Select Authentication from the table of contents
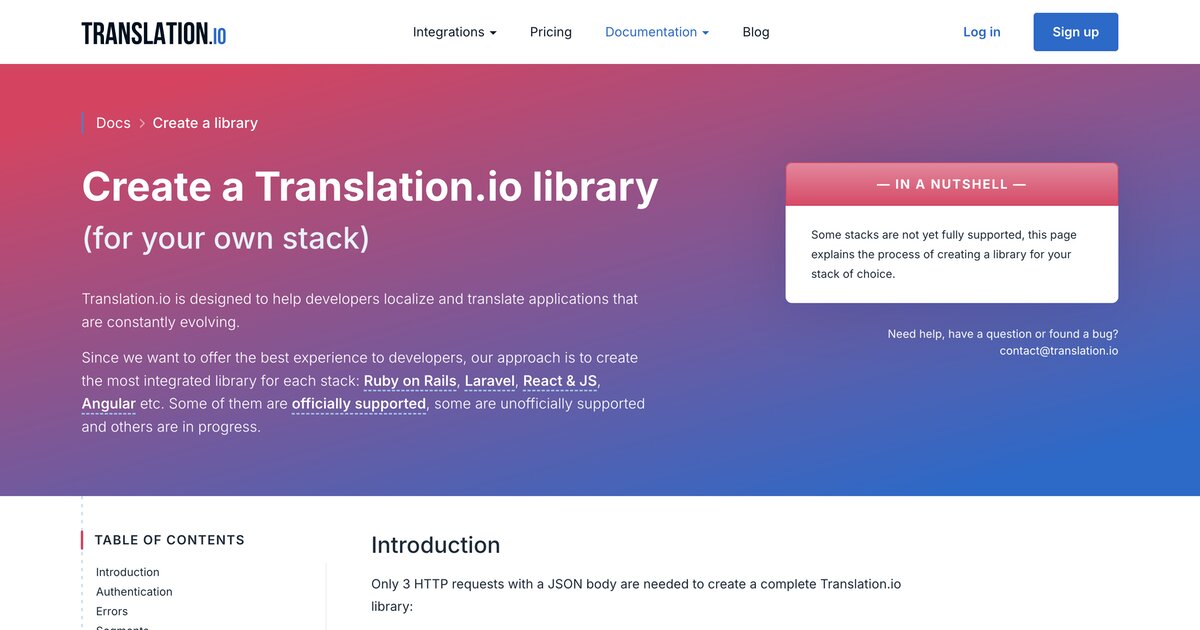 [x=133, y=591]
